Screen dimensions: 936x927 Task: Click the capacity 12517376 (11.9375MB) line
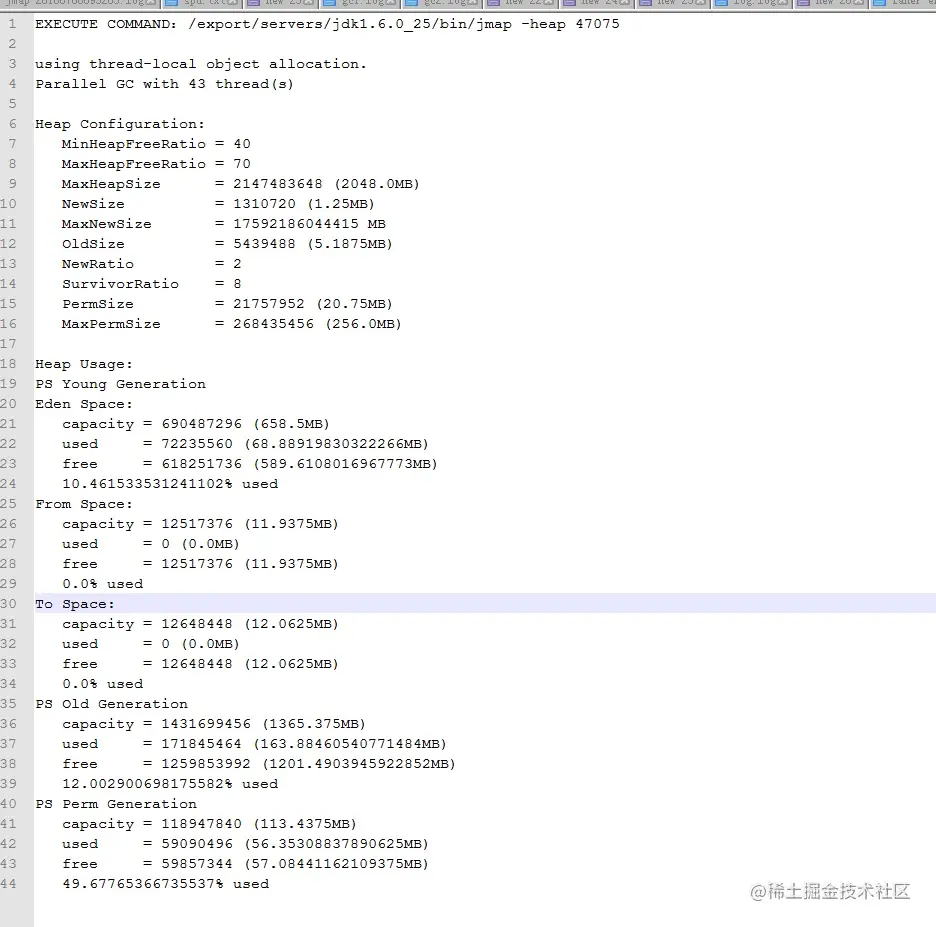200,525
